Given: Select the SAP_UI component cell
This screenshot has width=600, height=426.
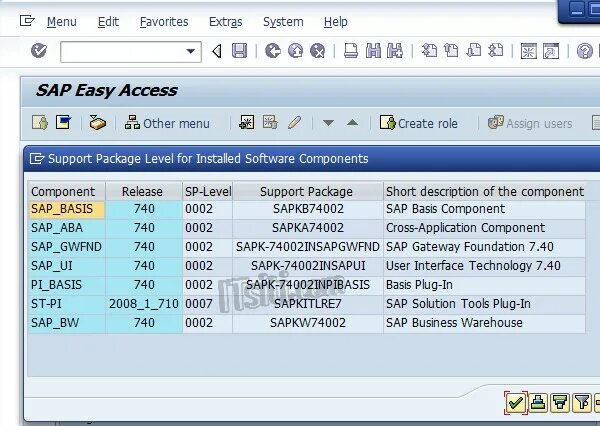Looking at the screenshot, I should tap(67, 266).
